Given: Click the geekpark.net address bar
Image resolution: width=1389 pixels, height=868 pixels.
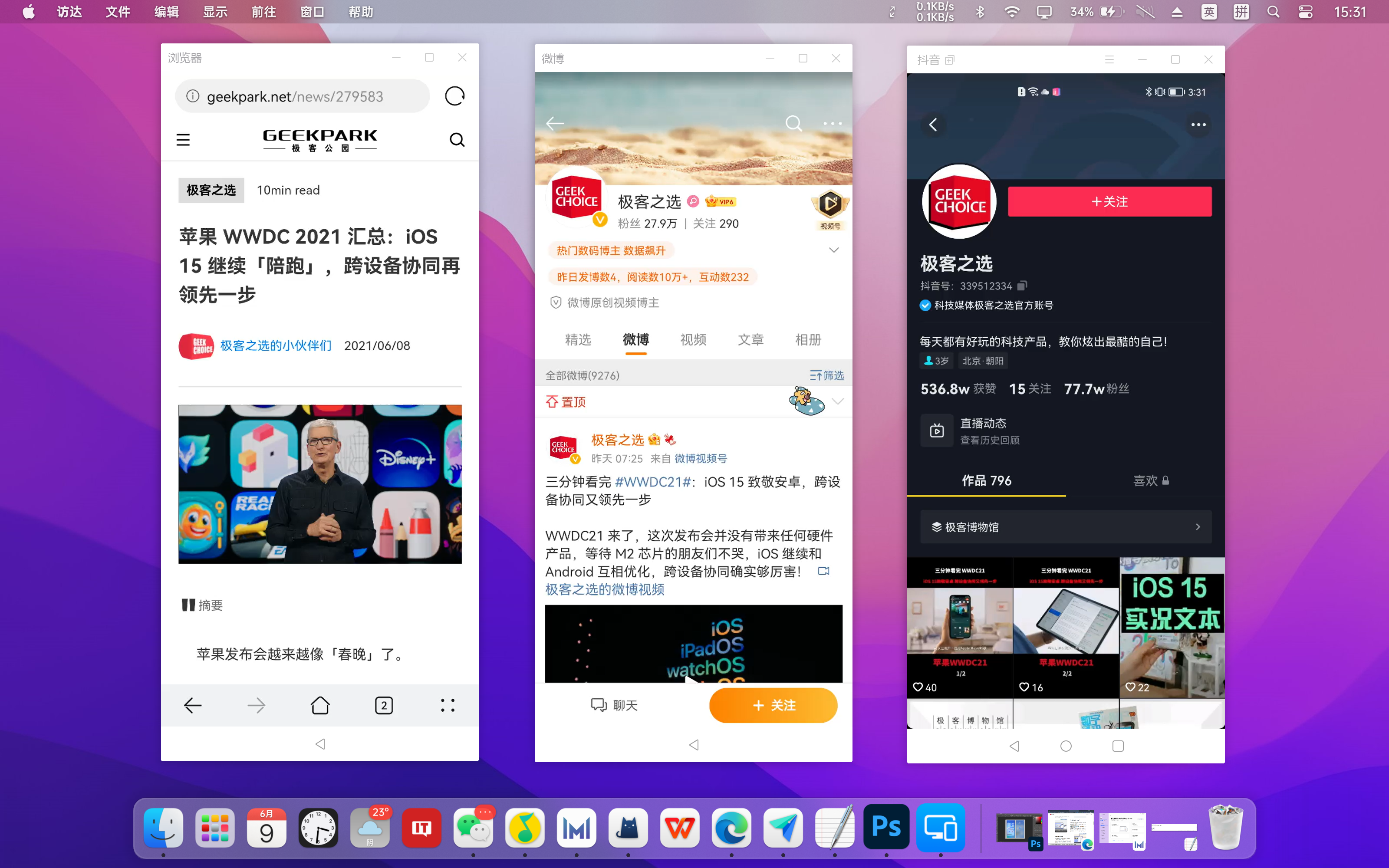Looking at the screenshot, I should 303,96.
